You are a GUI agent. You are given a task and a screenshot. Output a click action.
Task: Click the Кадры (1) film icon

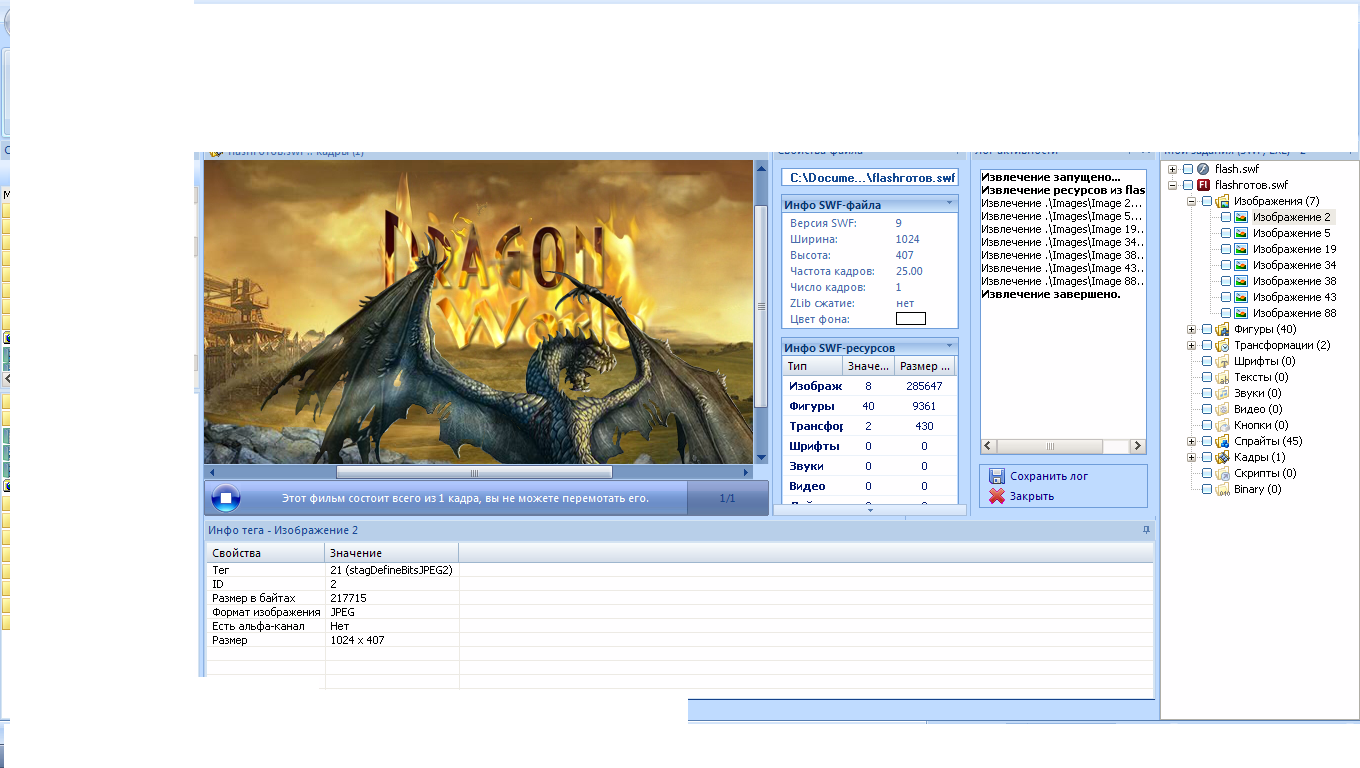coord(1223,457)
